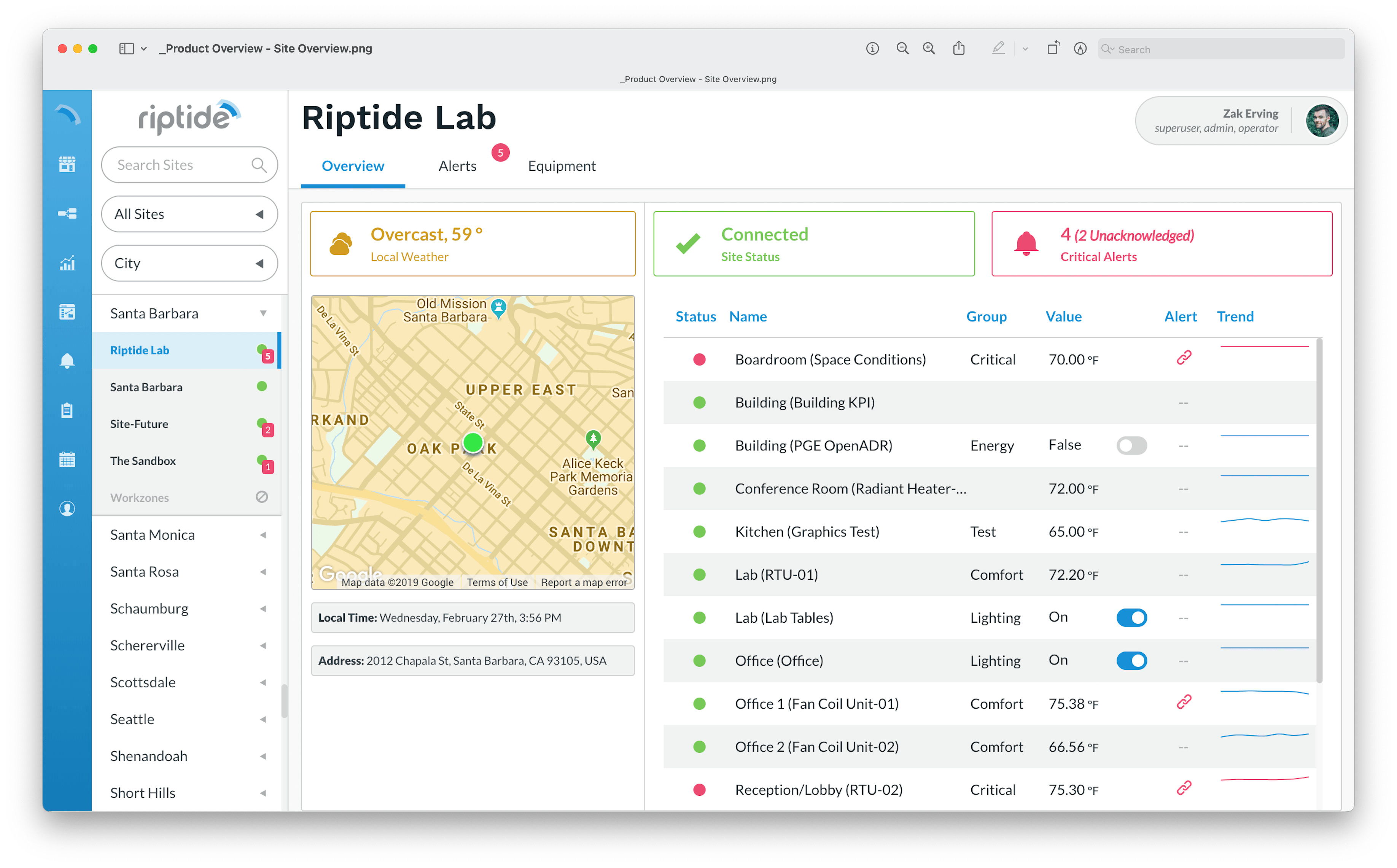Click the alert link icon for Boardroom row
The height and width of the screenshot is (868, 1397).
click(1184, 358)
